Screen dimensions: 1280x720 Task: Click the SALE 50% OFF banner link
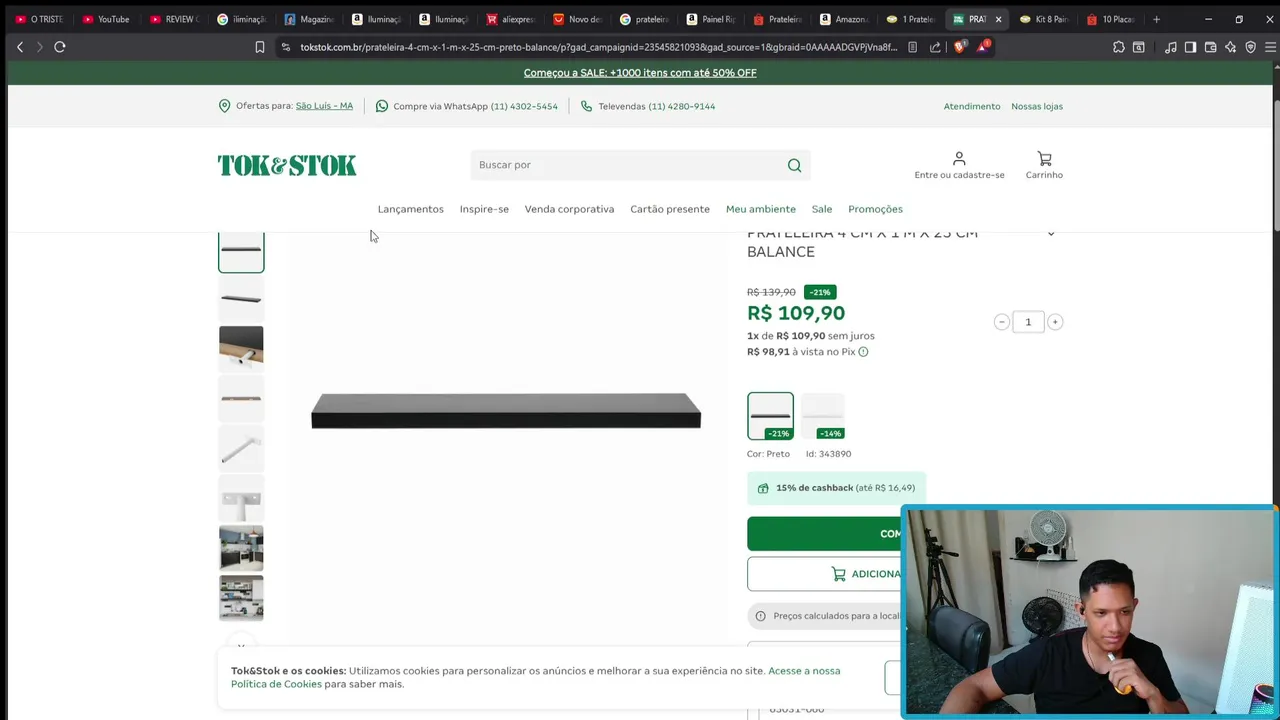coord(640,73)
